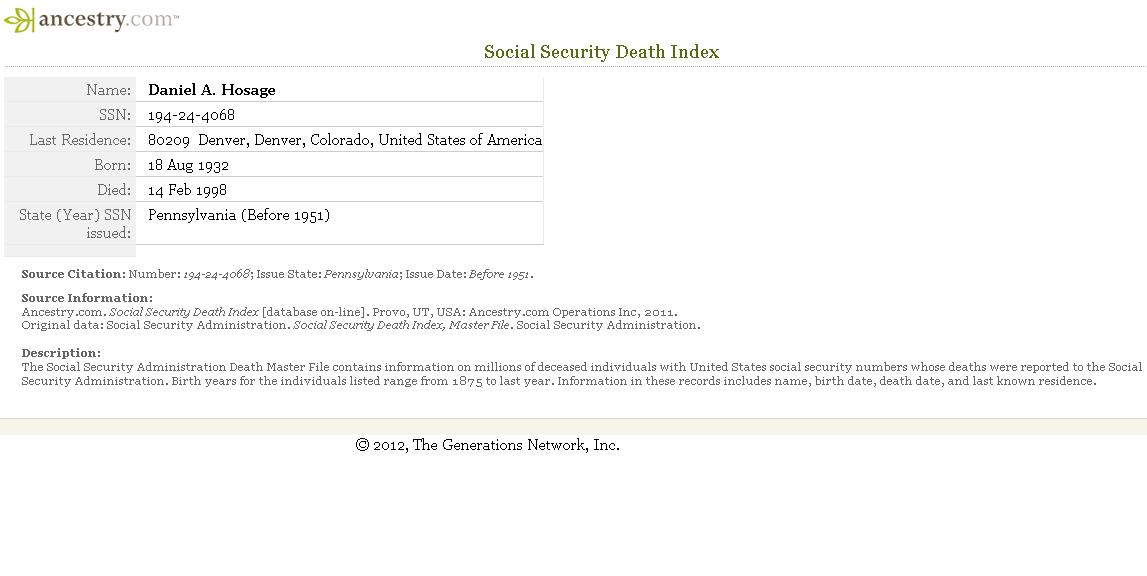The image size is (1147, 576).
Task: Click the italic Issue State Pennsylvania text
Action: click(361, 274)
